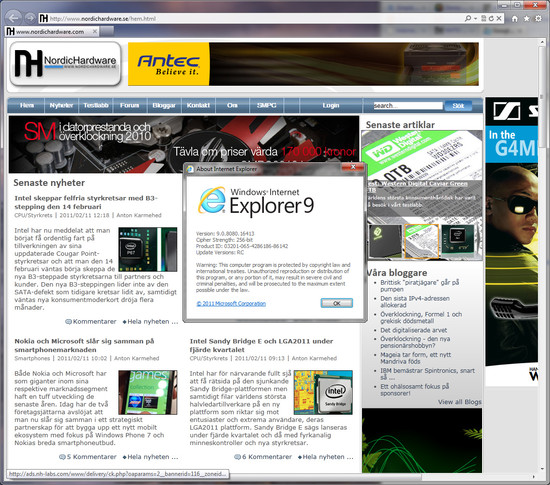Refresh the page with the reload icon

491,18
